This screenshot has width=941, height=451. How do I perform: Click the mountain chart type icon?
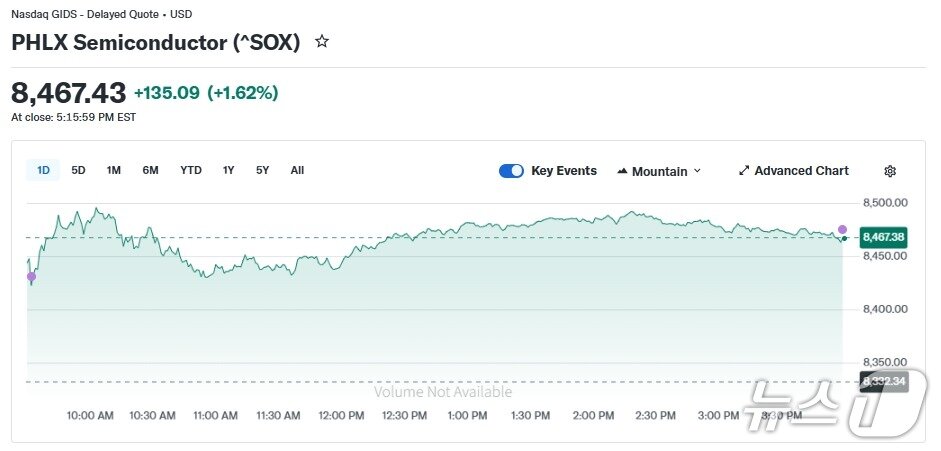pyautogui.click(x=622, y=171)
